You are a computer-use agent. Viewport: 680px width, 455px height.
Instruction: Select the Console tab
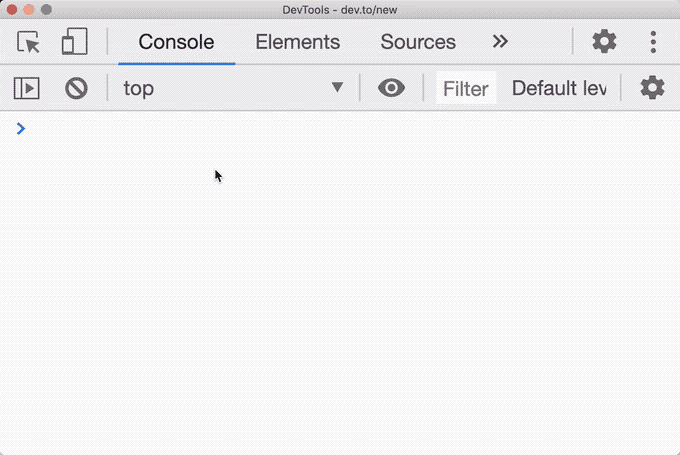point(177,42)
